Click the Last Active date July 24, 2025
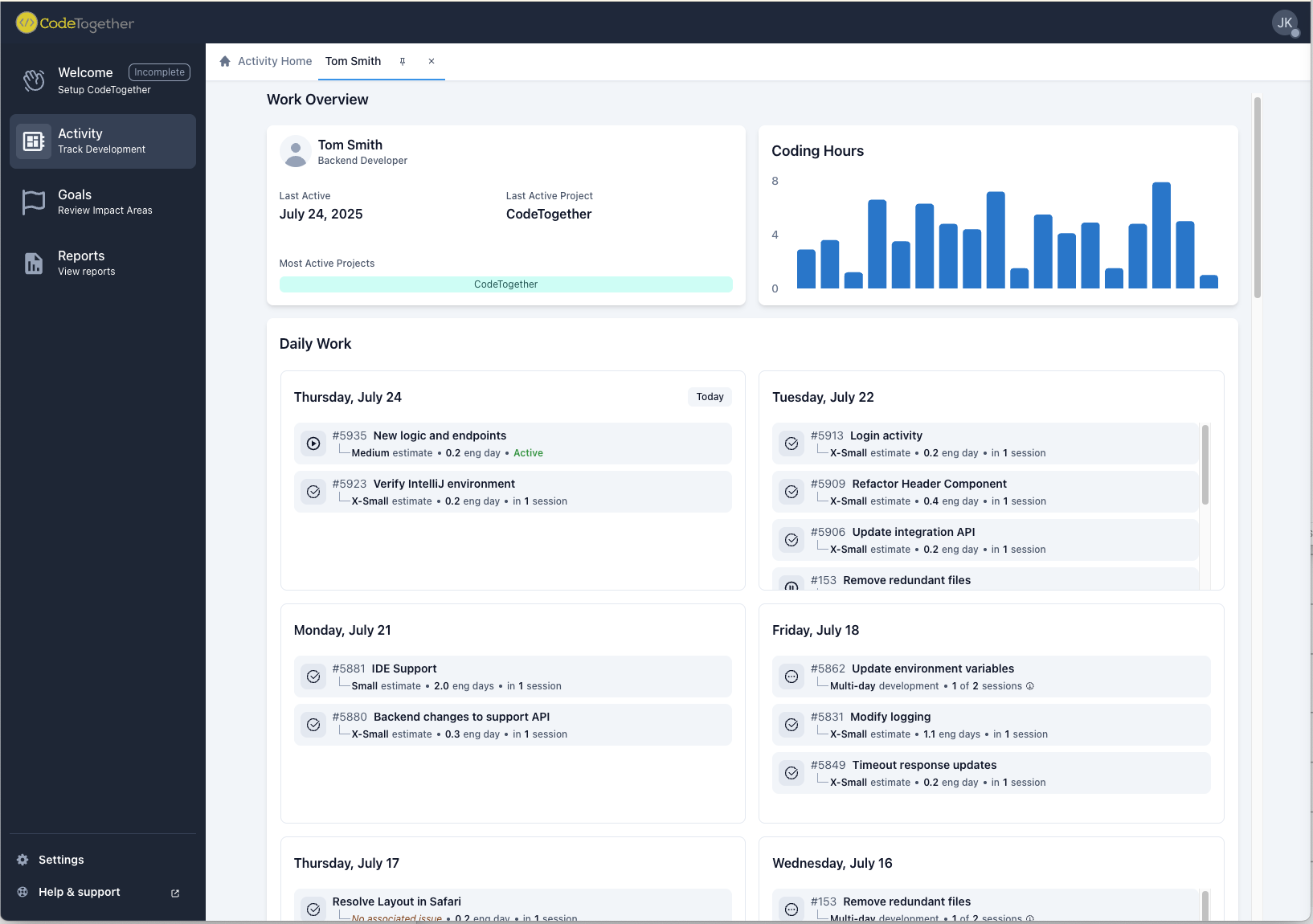The width and height of the screenshot is (1313, 924). 321,214
